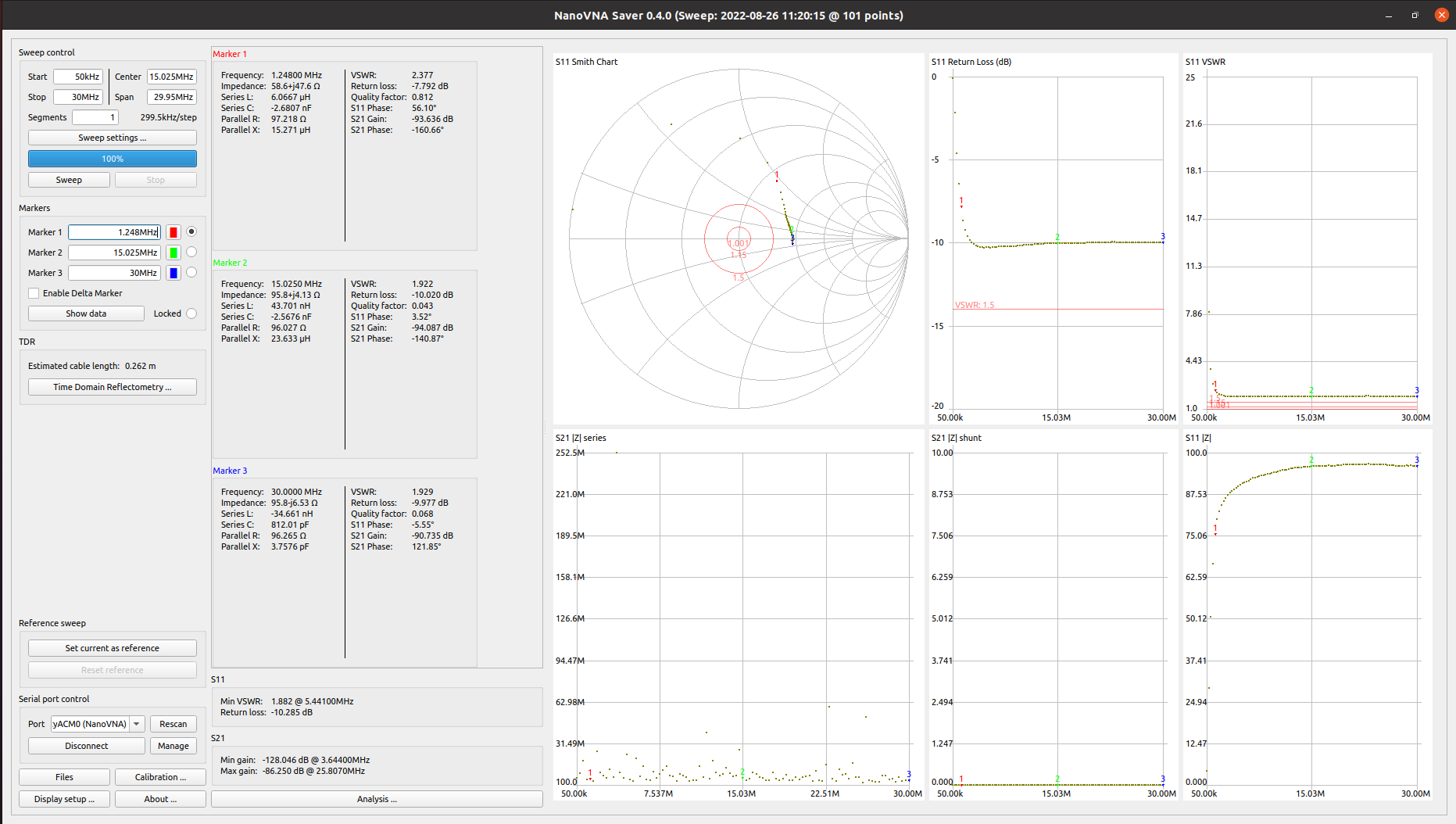Click the Reset reference button
The width and height of the screenshot is (1456, 824).
pos(113,670)
